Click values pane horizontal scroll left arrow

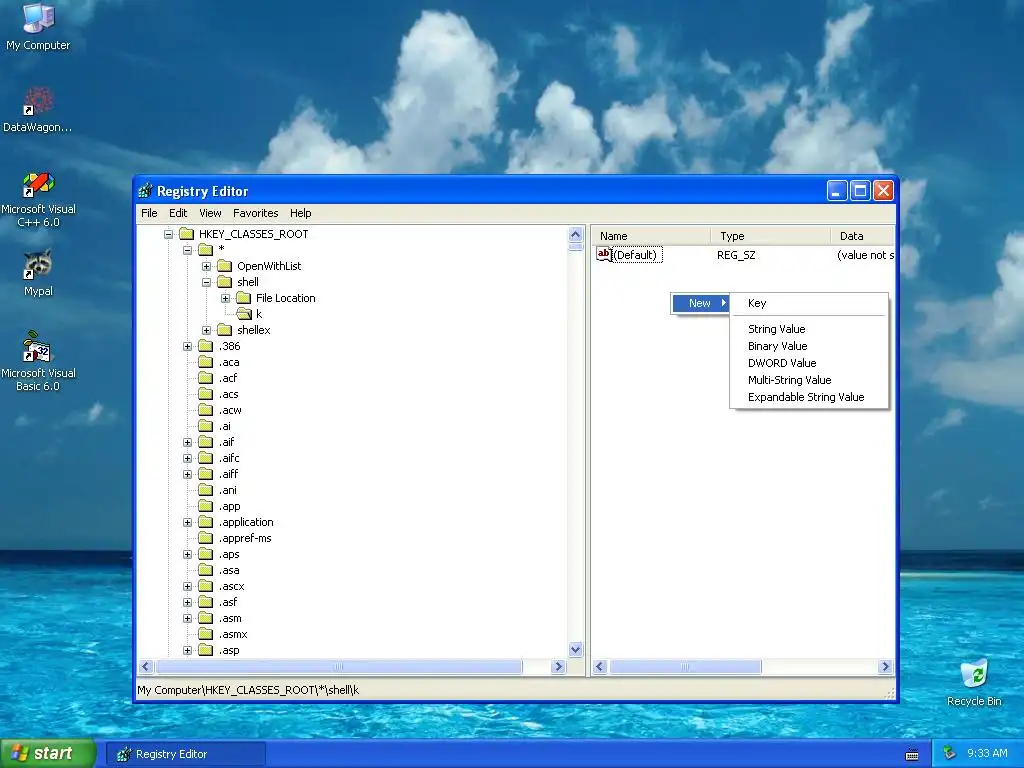coord(600,667)
